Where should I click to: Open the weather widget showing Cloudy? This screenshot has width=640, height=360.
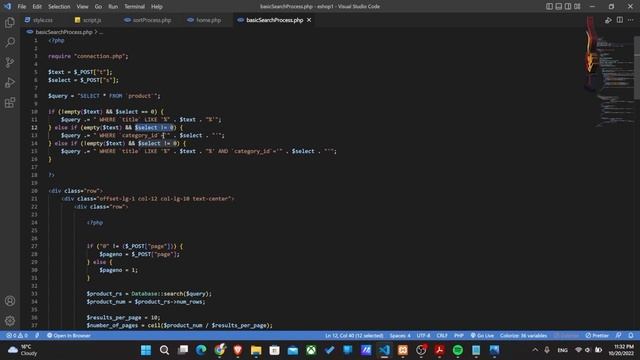[x=22, y=350]
